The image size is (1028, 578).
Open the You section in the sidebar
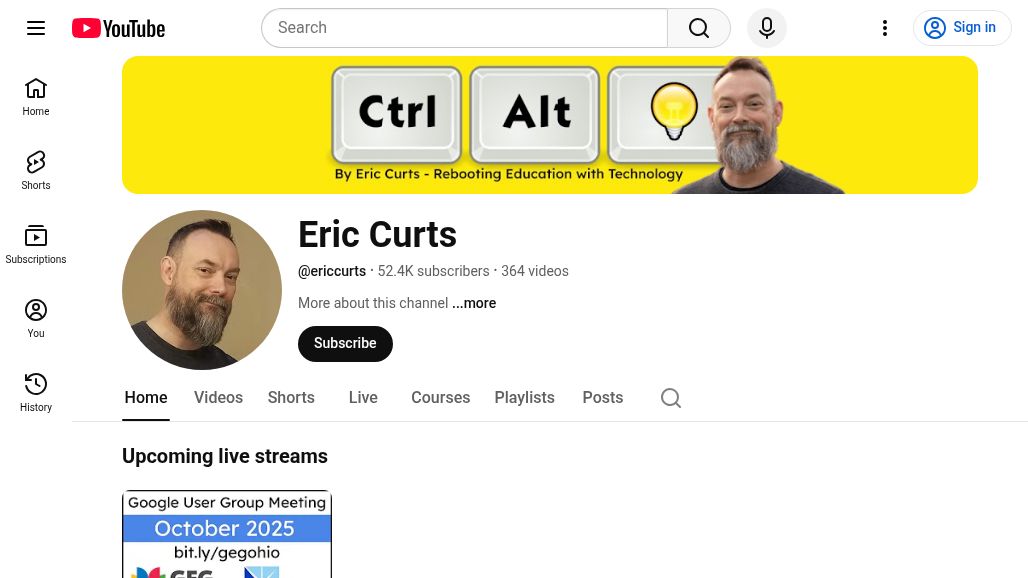pyautogui.click(x=36, y=318)
